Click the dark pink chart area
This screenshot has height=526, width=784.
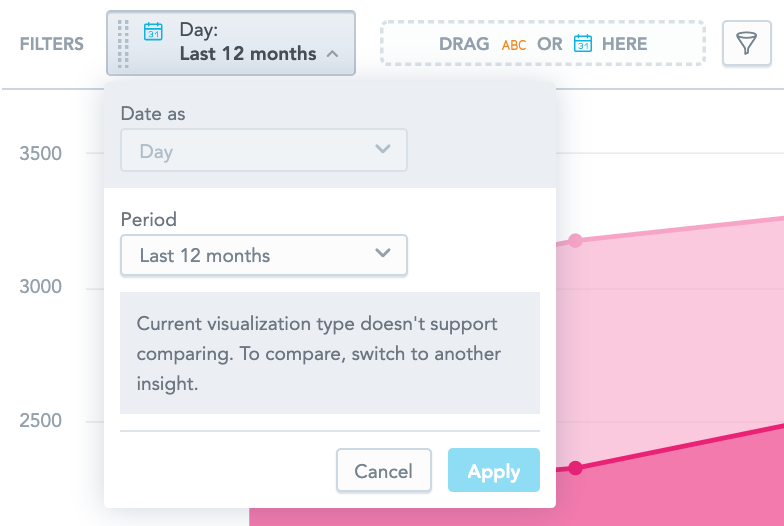[680, 490]
